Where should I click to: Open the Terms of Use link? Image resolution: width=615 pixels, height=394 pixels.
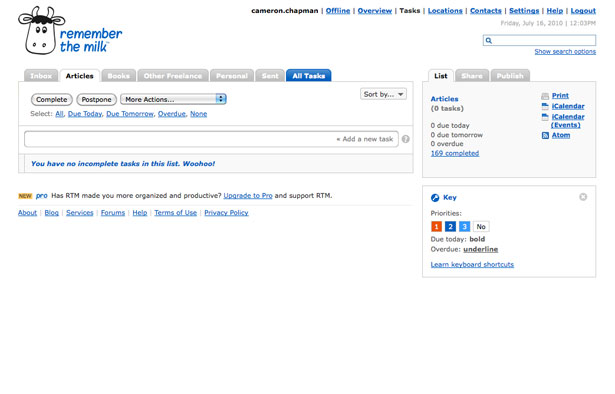click(x=175, y=213)
